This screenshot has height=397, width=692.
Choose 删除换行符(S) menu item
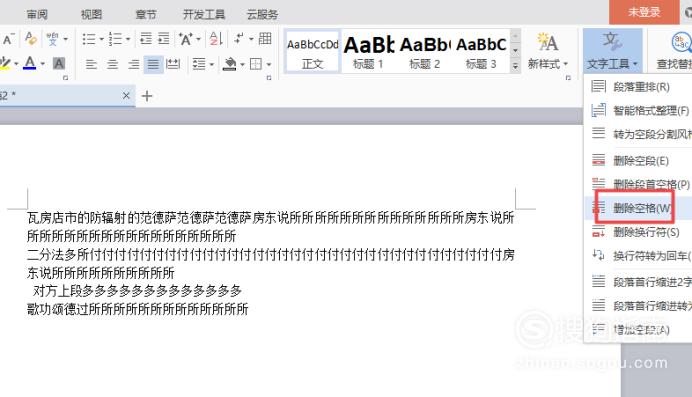click(639, 232)
